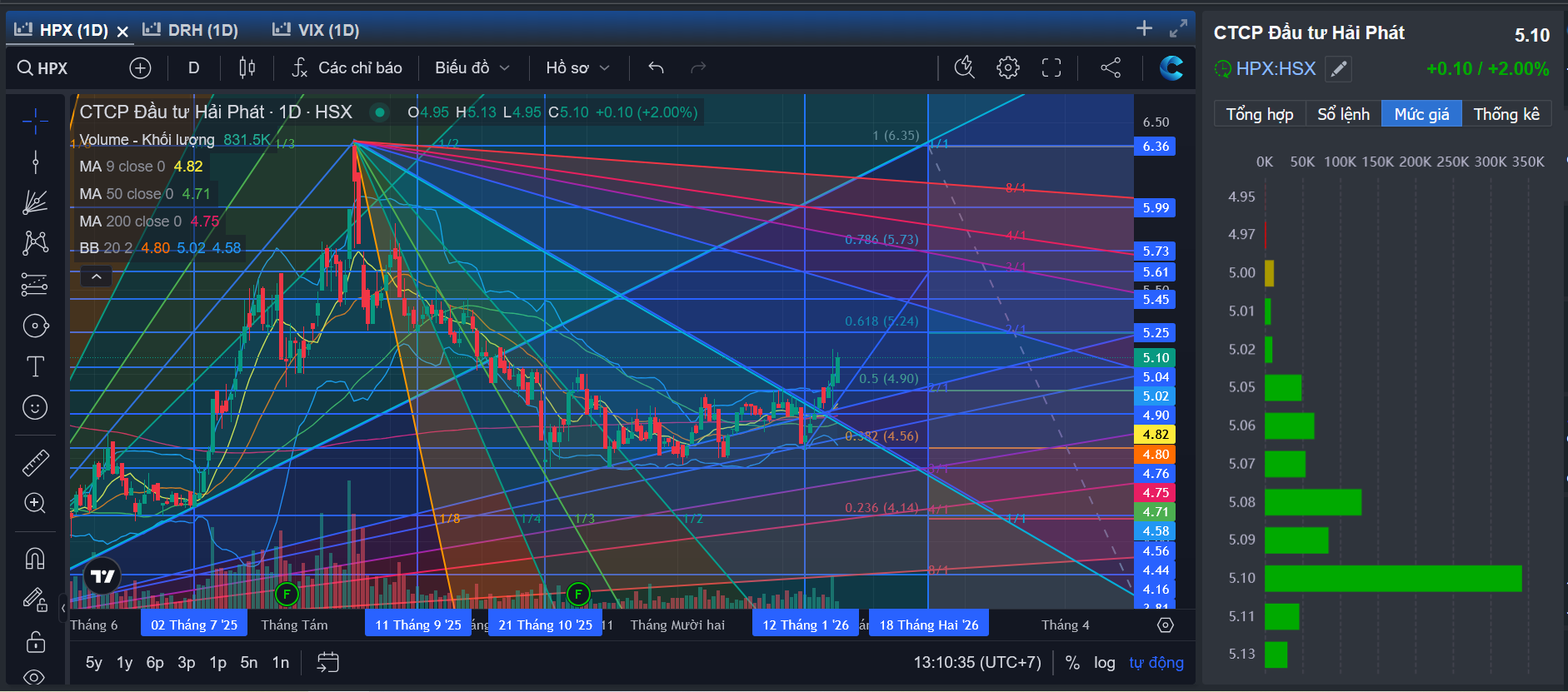Open the emoji icons tool
This screenshot has width=1568, height=692.
tap(35, 407)
